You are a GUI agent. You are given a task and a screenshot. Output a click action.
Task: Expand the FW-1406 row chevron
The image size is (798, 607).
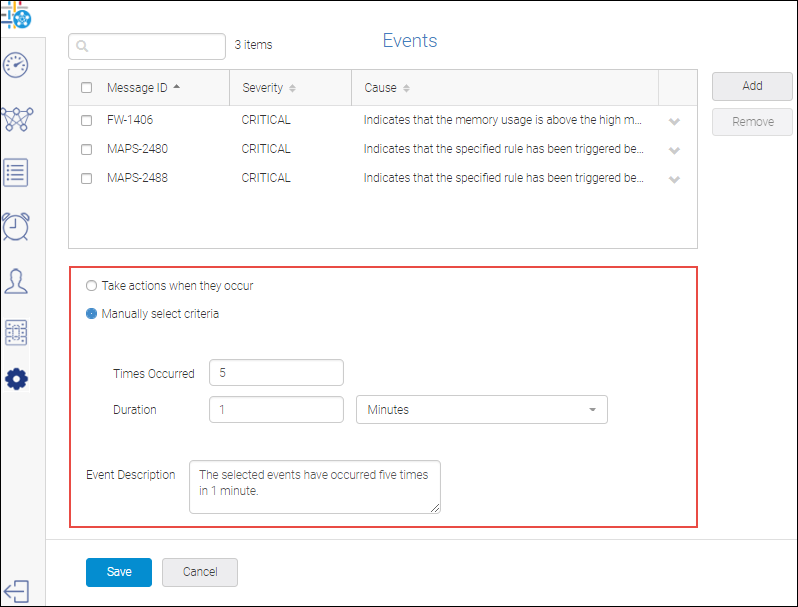(x=674, y=121)
